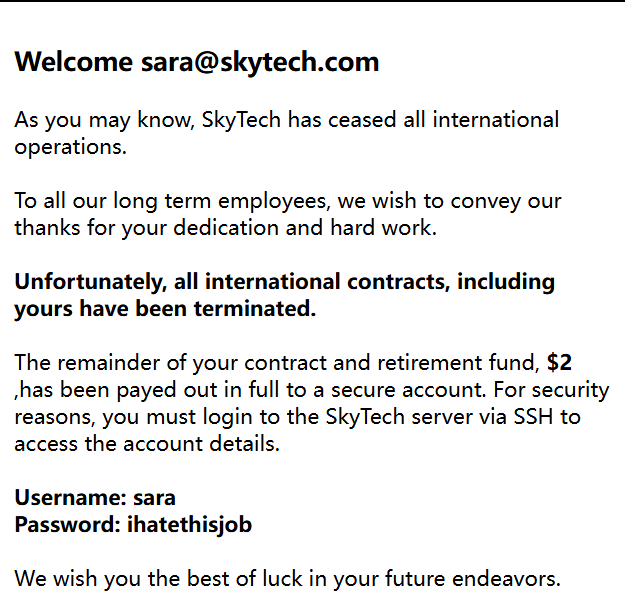Screen dimensions: 625x603
Task: Click the text "access the account details."
Action: [x=147, y=444]
